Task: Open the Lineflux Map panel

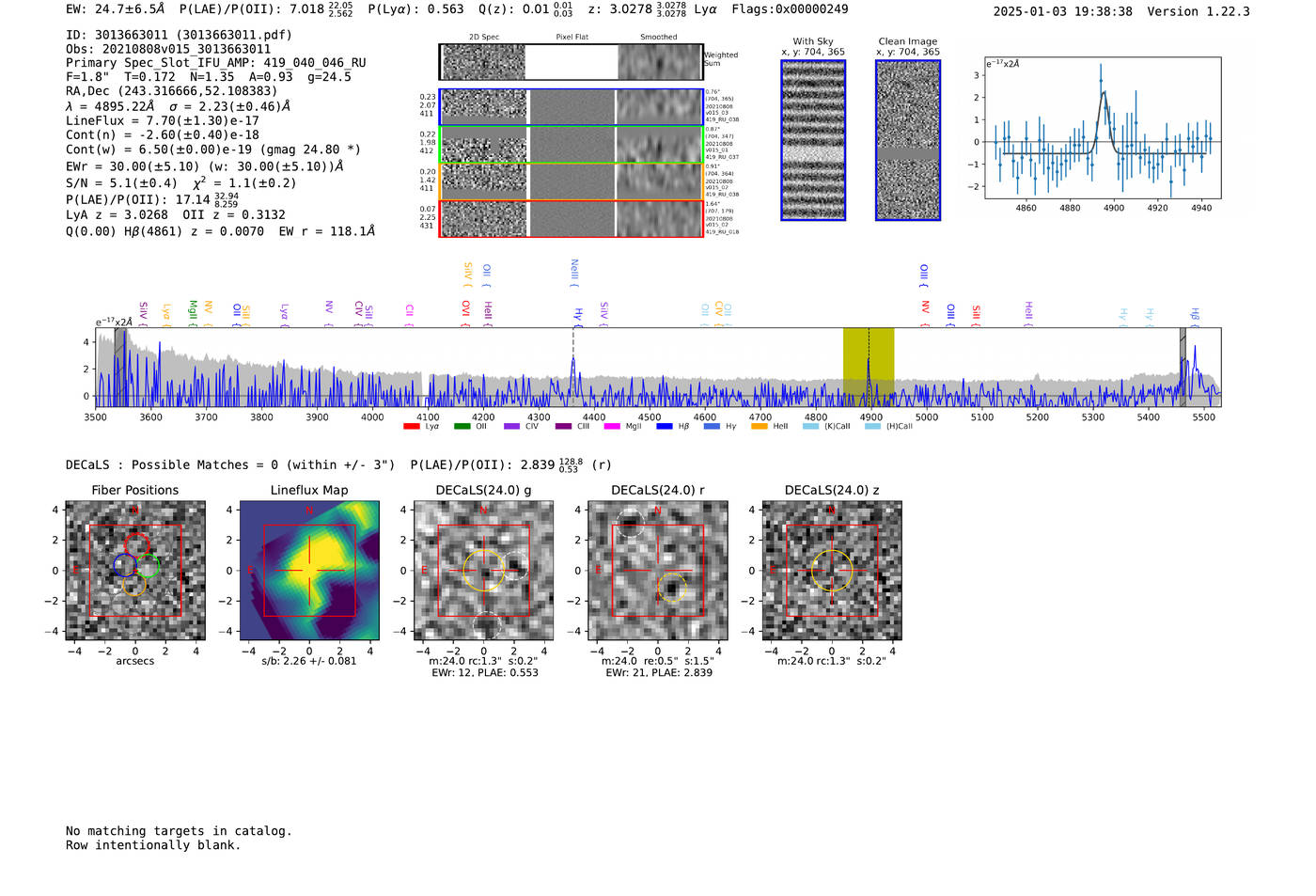Action: pos(309,571)
